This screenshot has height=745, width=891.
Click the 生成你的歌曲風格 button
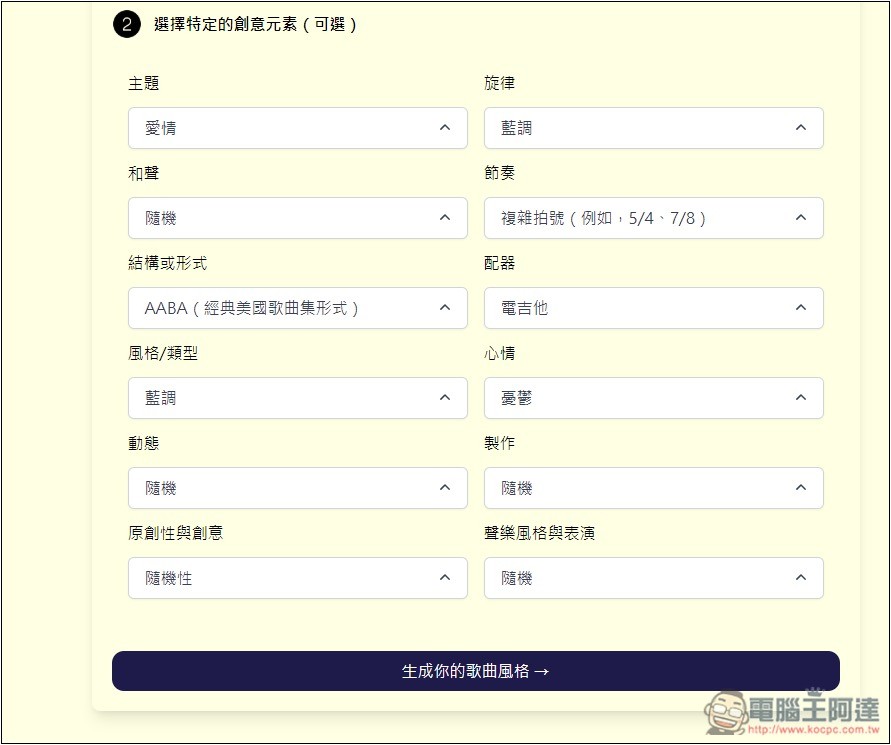tap(475, 671)
